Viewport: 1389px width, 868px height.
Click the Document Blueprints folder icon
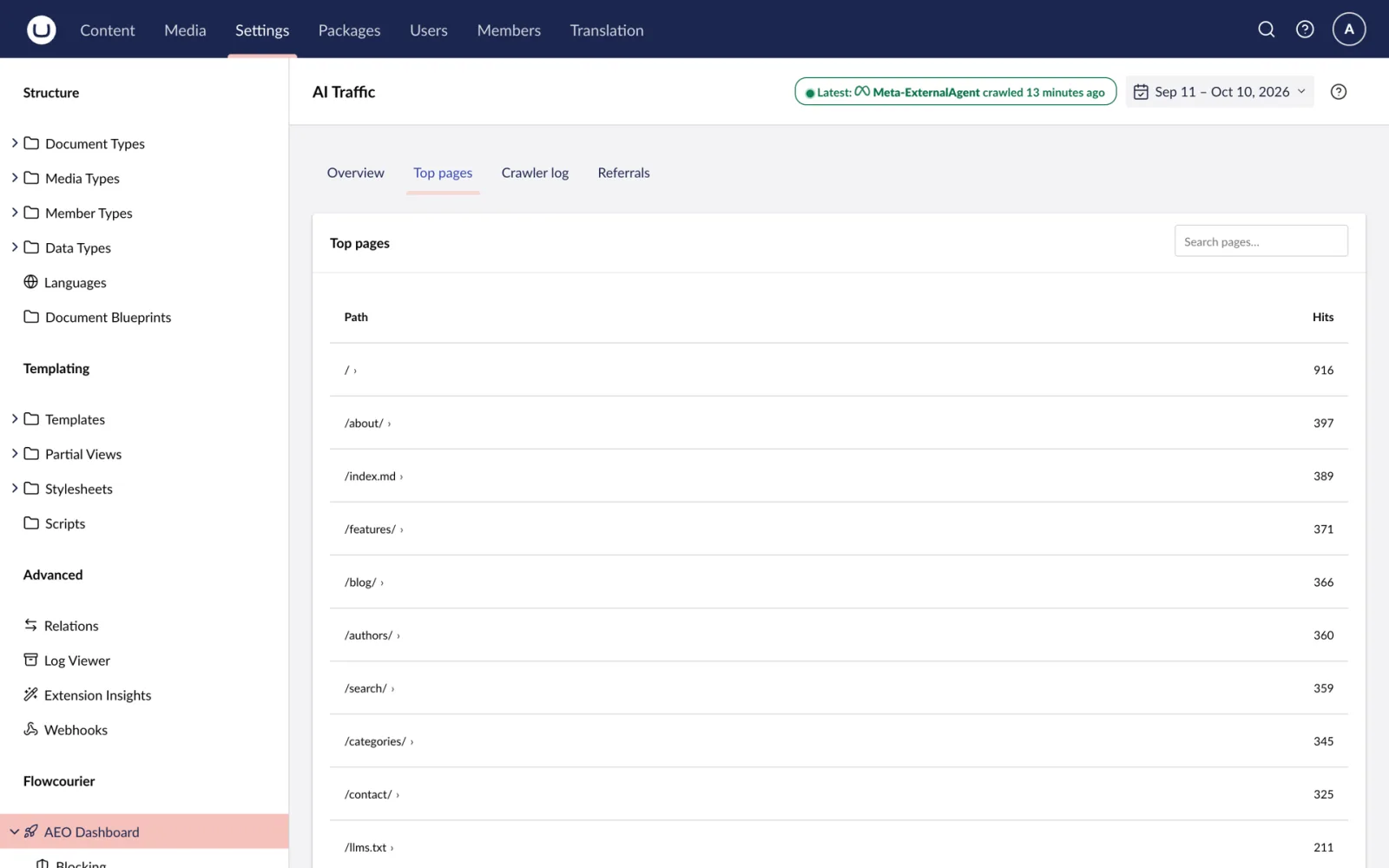(31, 317)
